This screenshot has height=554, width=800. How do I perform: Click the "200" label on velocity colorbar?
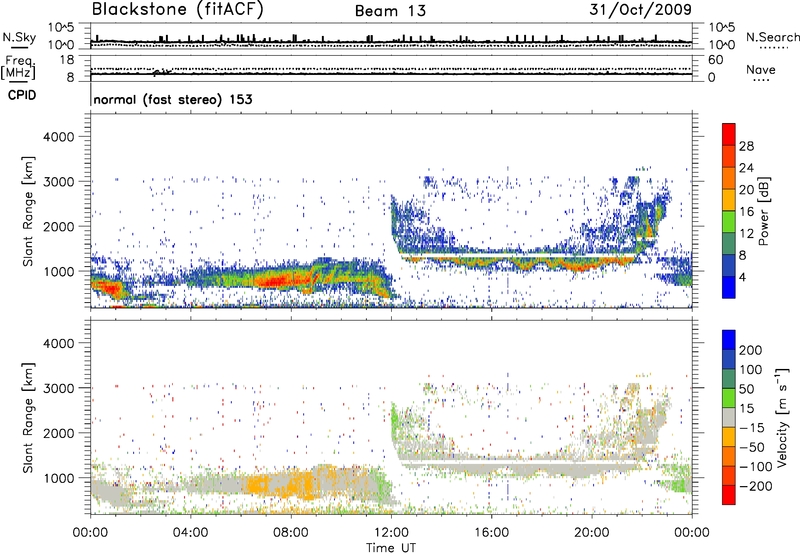pos(751,350)
